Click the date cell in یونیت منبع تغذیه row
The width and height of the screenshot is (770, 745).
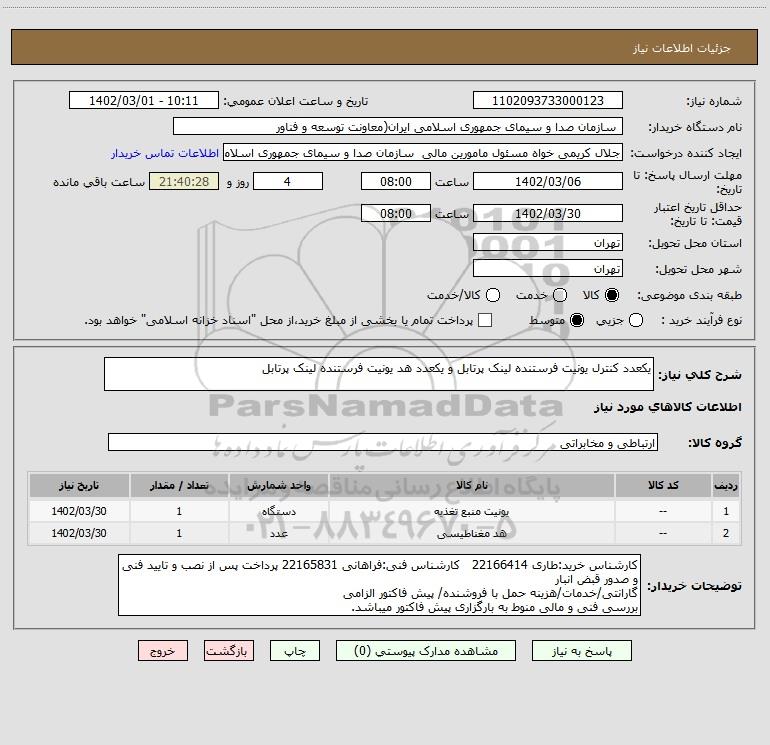click(x=79, y=511)
